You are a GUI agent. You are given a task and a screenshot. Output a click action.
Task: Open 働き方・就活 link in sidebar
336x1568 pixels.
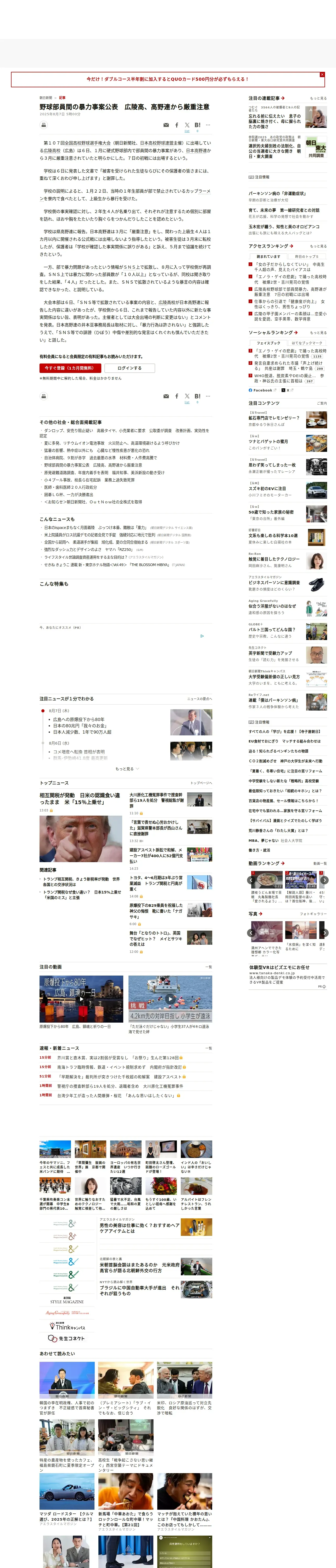coord(259,850)
